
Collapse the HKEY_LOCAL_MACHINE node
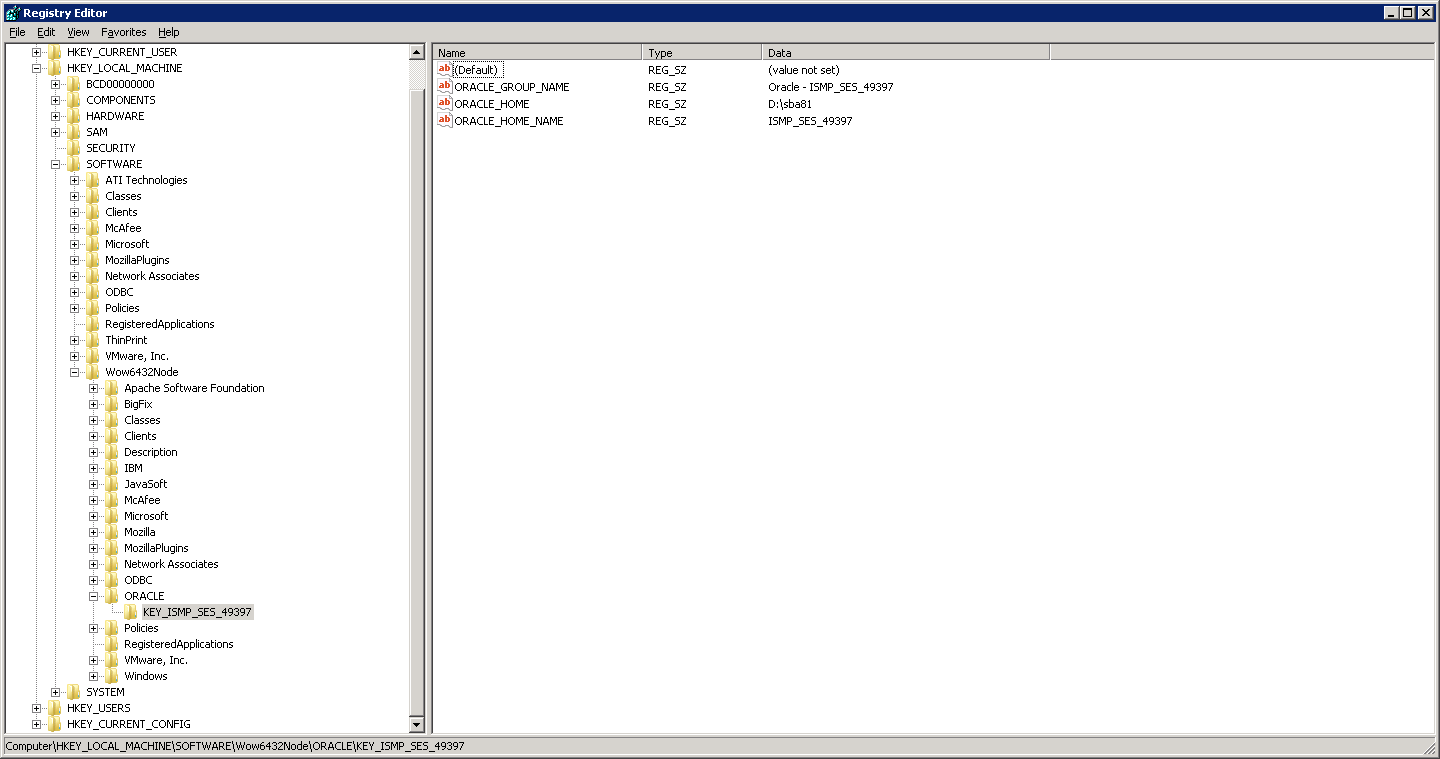click(37, 68)
